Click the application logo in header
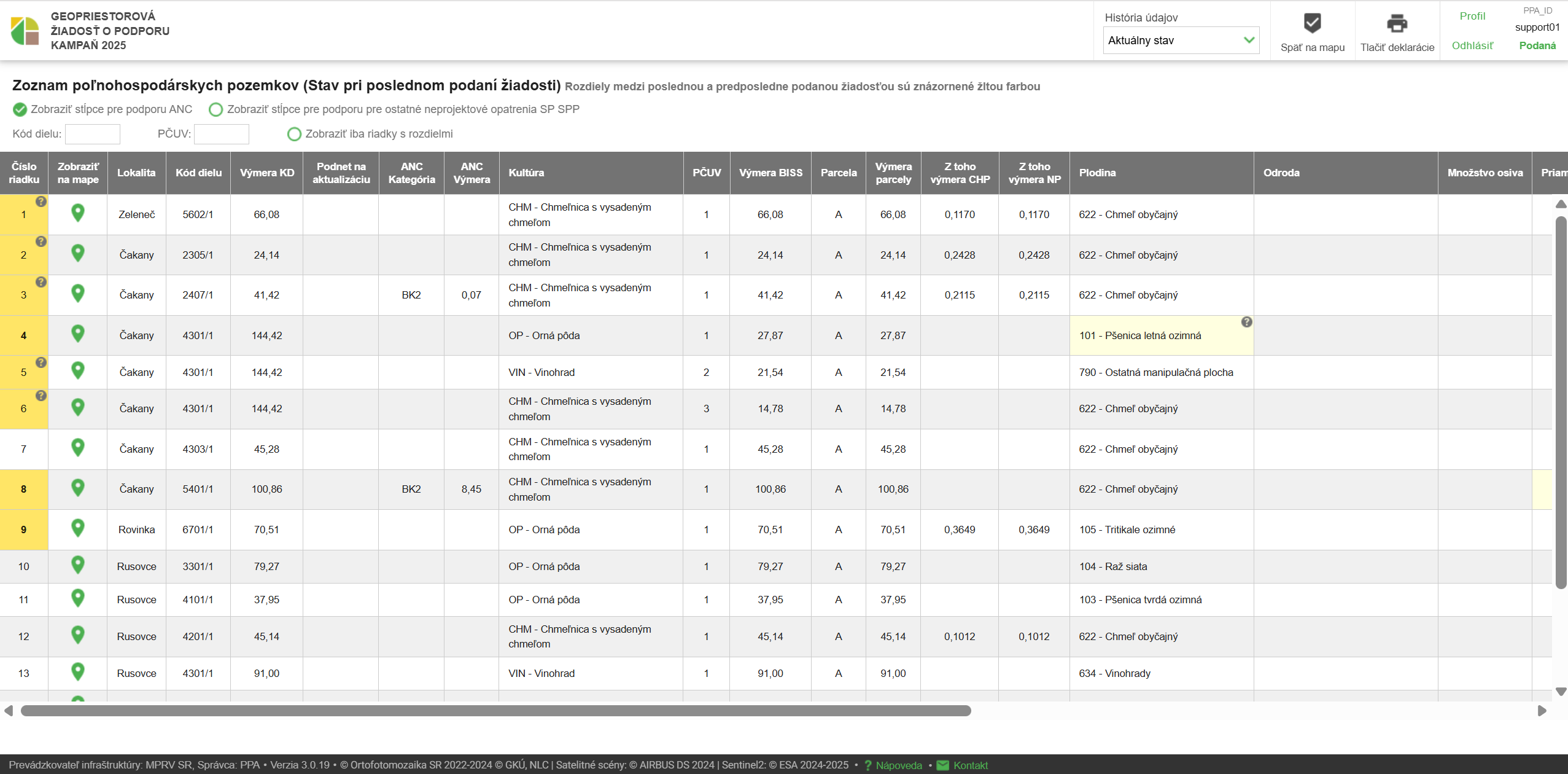This screenshot has width=1568, height=774. click(x=25, y=31)
